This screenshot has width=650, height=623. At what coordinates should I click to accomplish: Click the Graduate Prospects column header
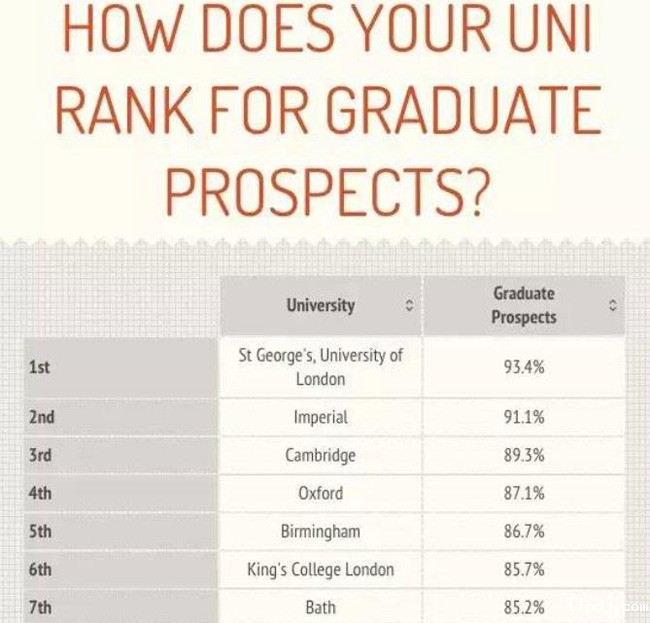[523, 306]
